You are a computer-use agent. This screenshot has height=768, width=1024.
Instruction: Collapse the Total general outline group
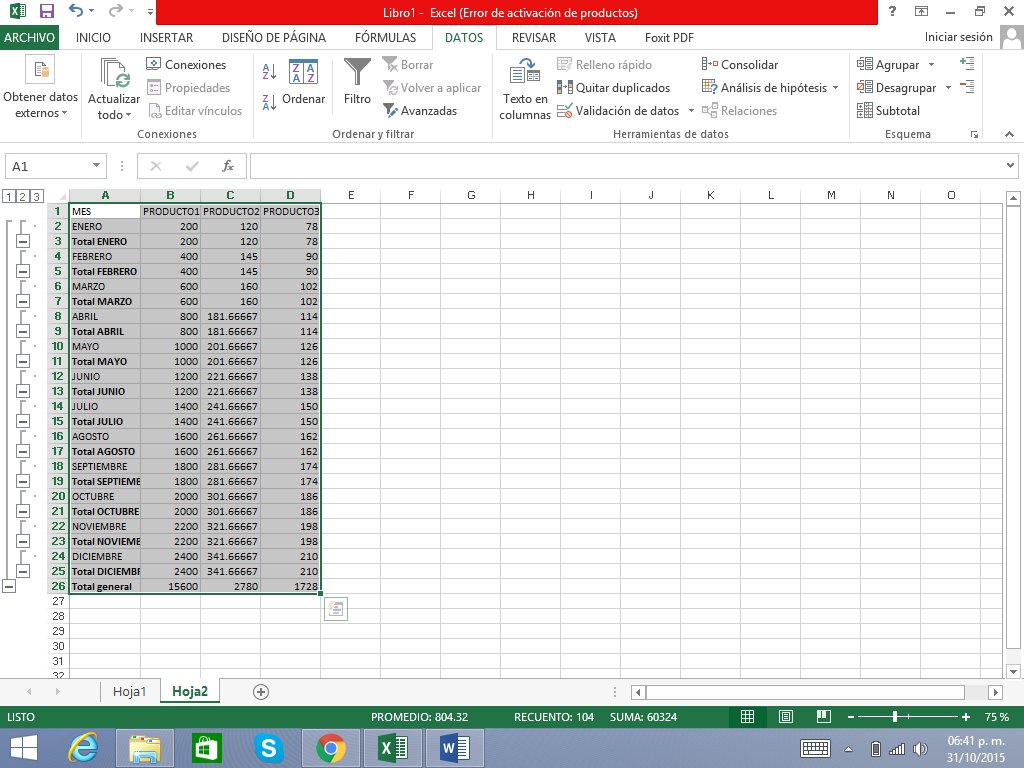[9, 587]
